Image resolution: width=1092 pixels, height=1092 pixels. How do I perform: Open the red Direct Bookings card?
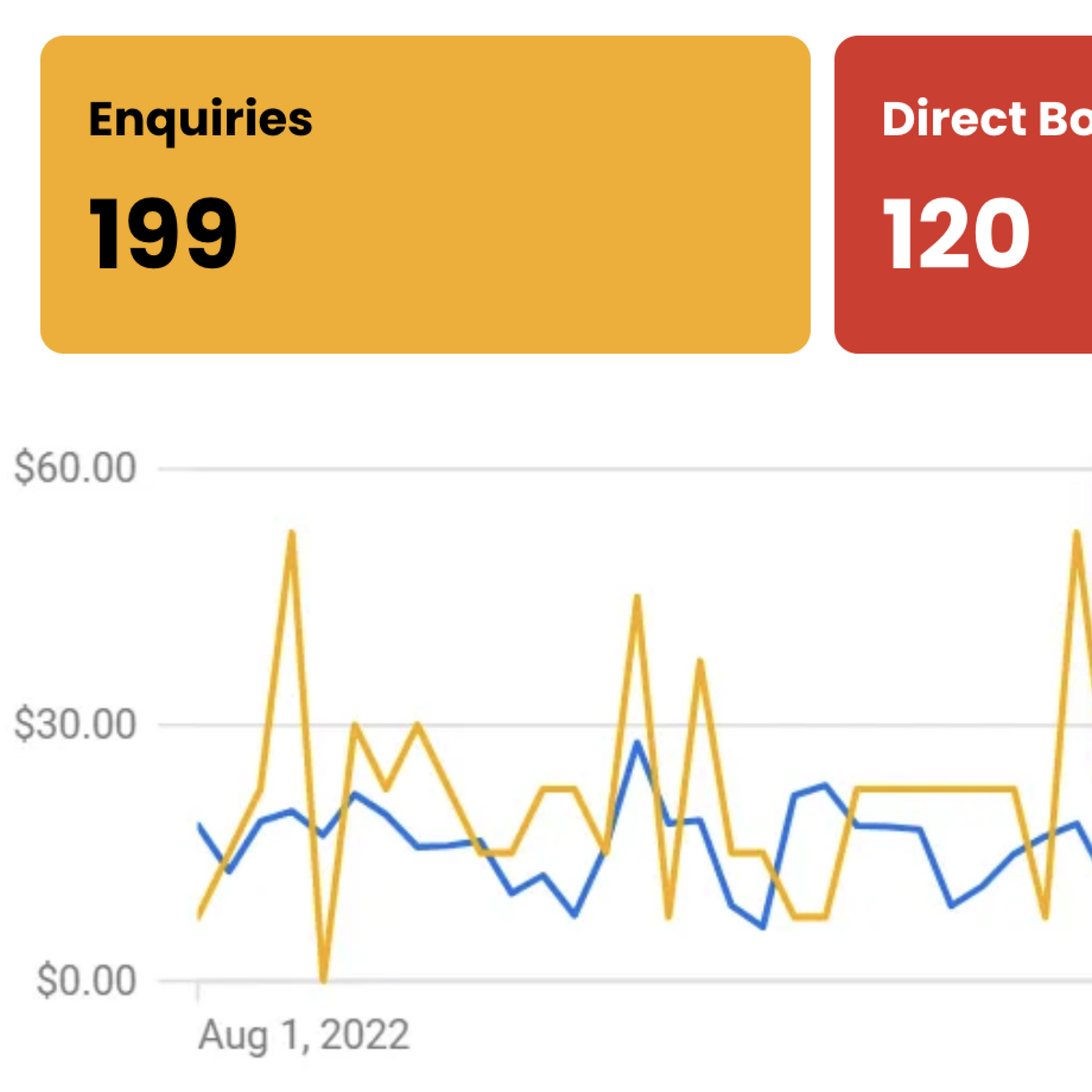pos(963,195)
